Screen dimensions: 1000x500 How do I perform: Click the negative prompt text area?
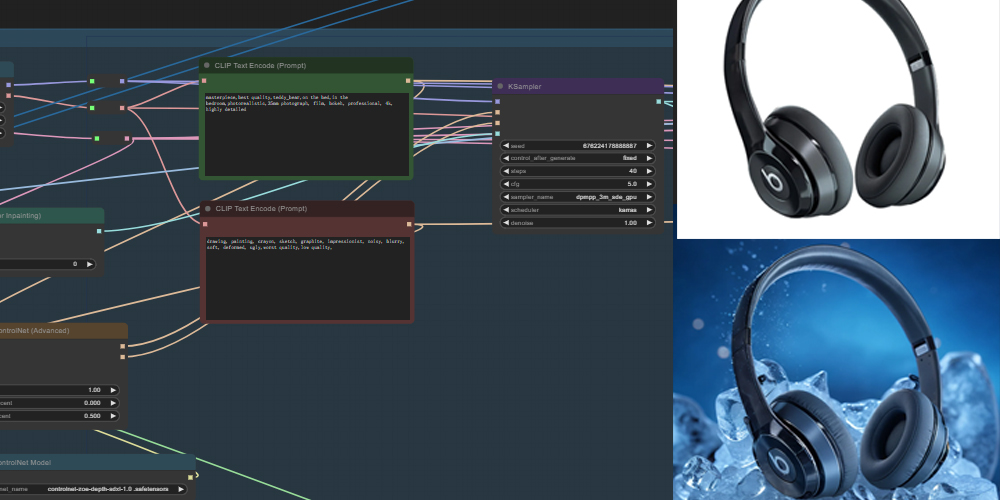coord(307,278)
